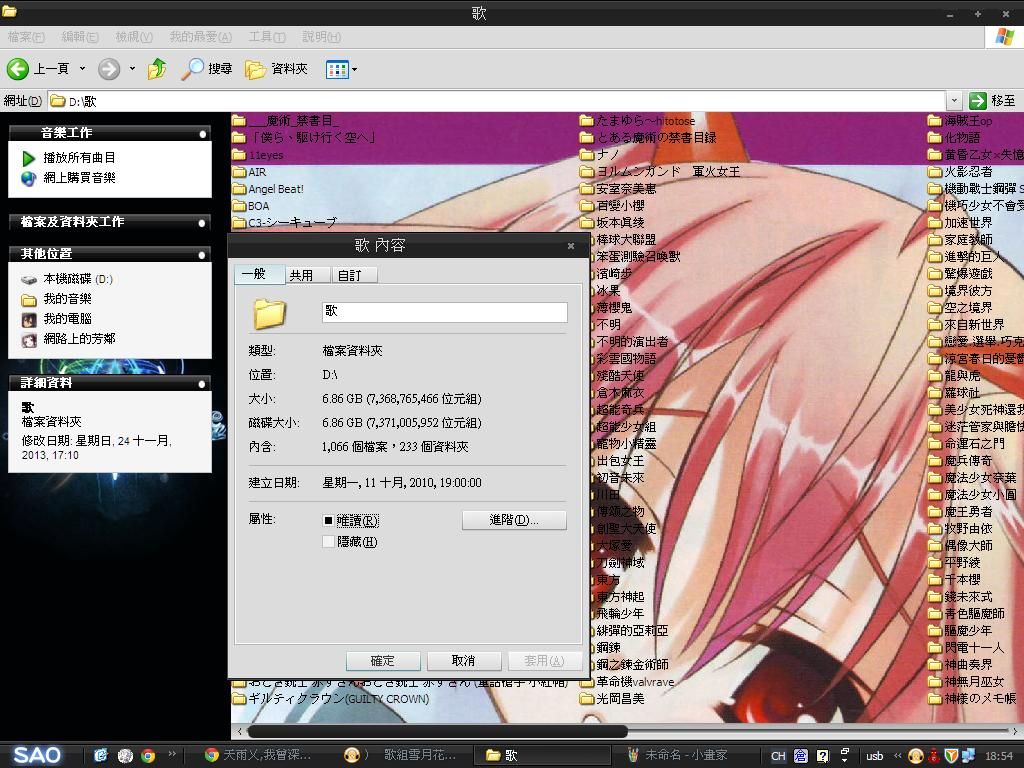This screenshot has height=768, width=1024.
Task: Open the 我的最愛(A) menu
Action: tap(200, 37)
